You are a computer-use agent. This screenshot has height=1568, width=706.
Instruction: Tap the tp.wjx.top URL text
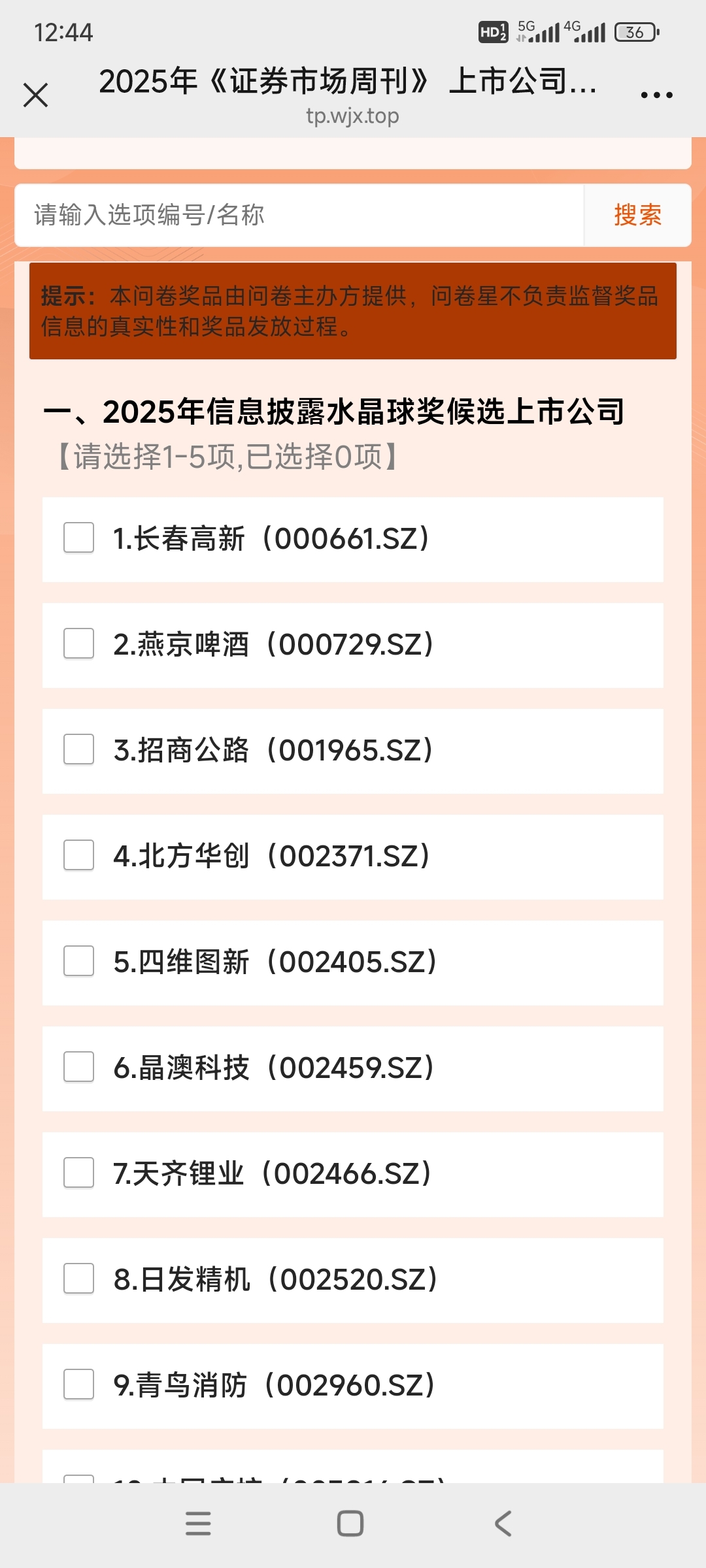tap(352, 116)
